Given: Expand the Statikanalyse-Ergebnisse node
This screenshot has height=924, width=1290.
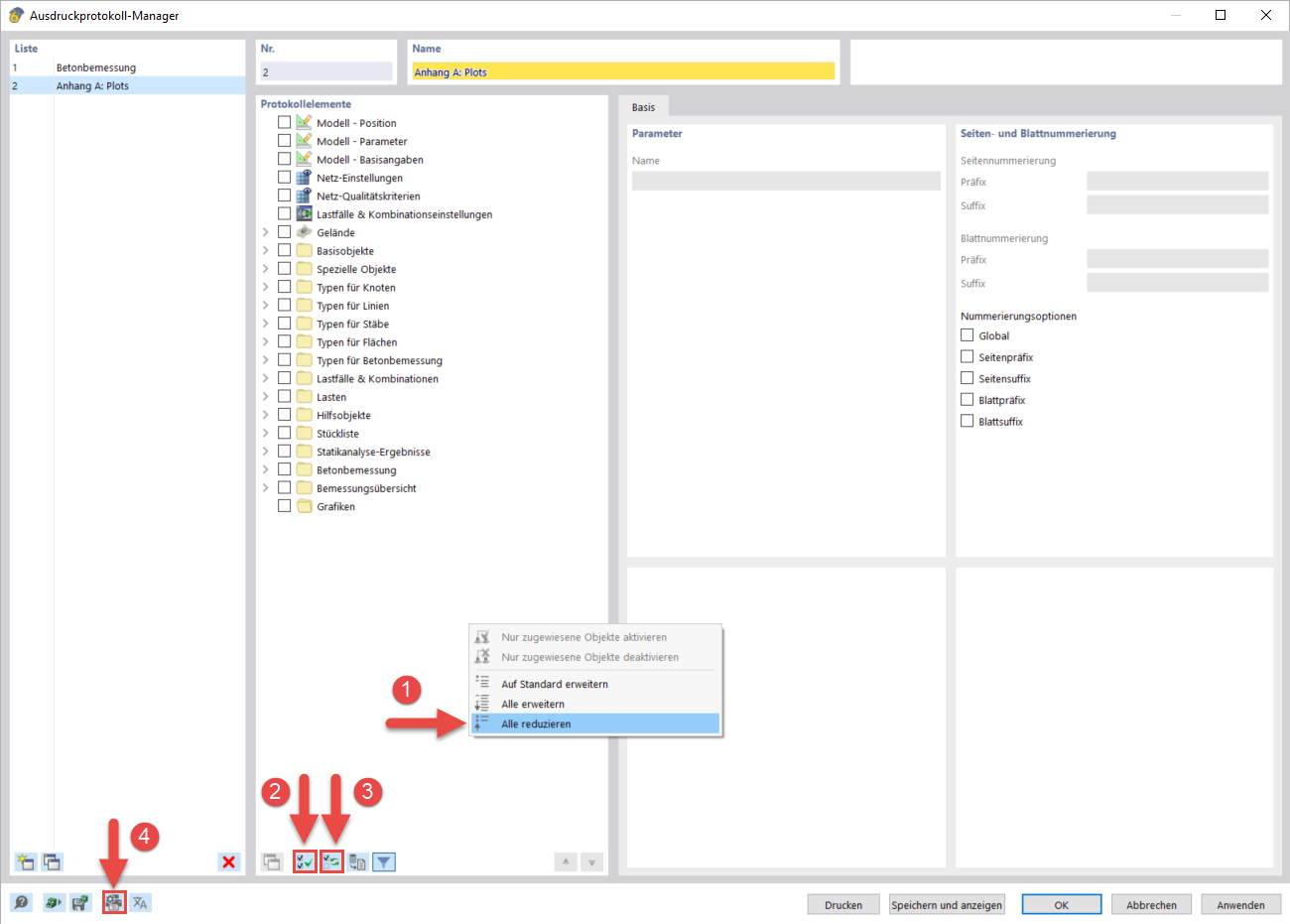Looking at the screenshot, I should (x=264, y=451).
